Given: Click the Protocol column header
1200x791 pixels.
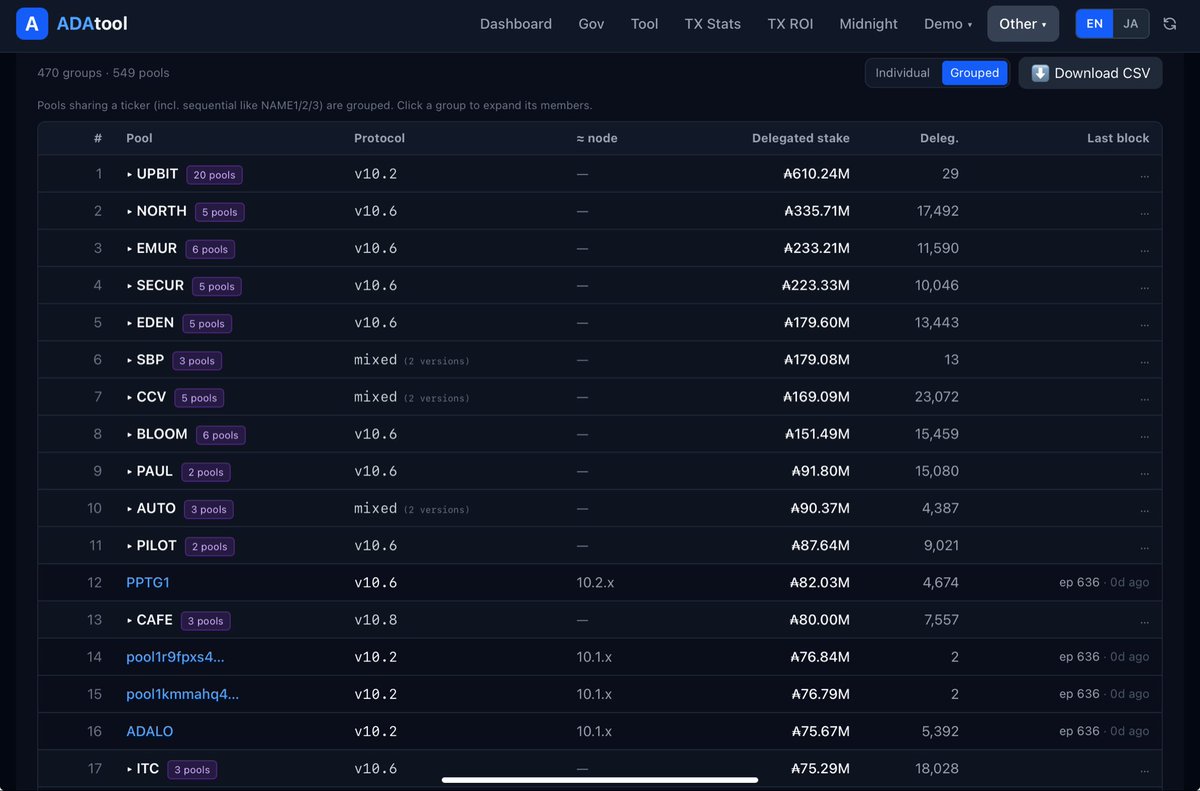Looking at the screenshot, I should [x=379, y=138].
